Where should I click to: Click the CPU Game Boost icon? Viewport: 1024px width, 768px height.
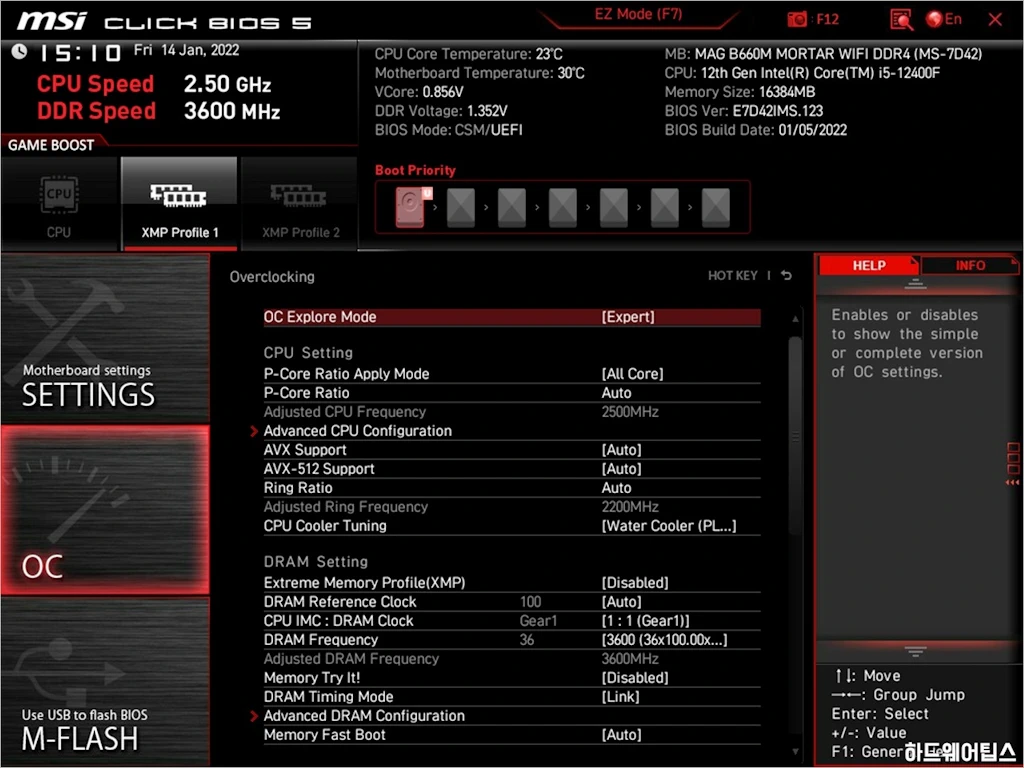click(x=59, y=195)
